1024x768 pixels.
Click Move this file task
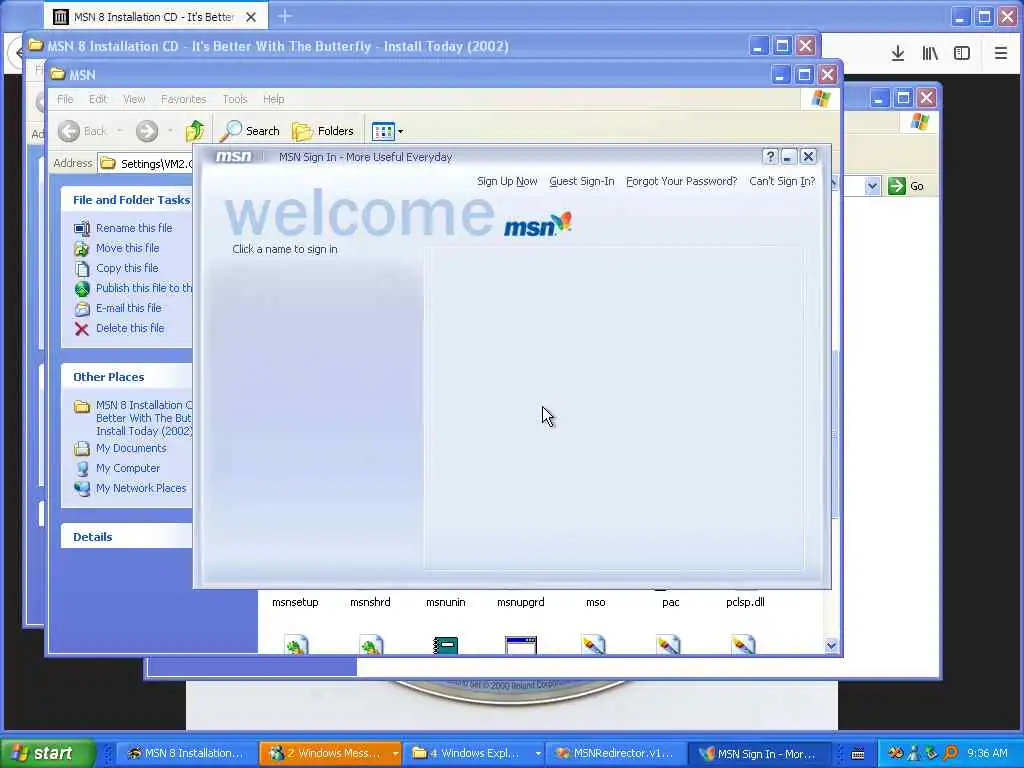(127, 248)
